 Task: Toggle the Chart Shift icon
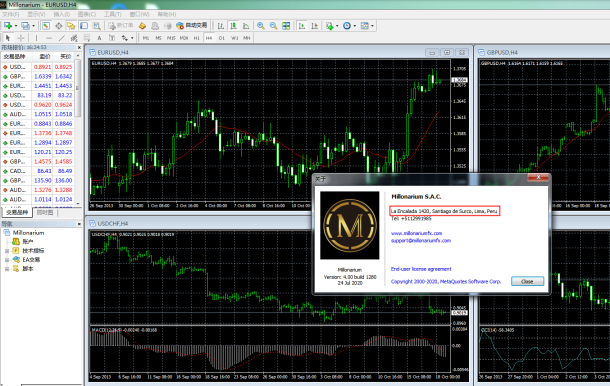click(315, 26)
